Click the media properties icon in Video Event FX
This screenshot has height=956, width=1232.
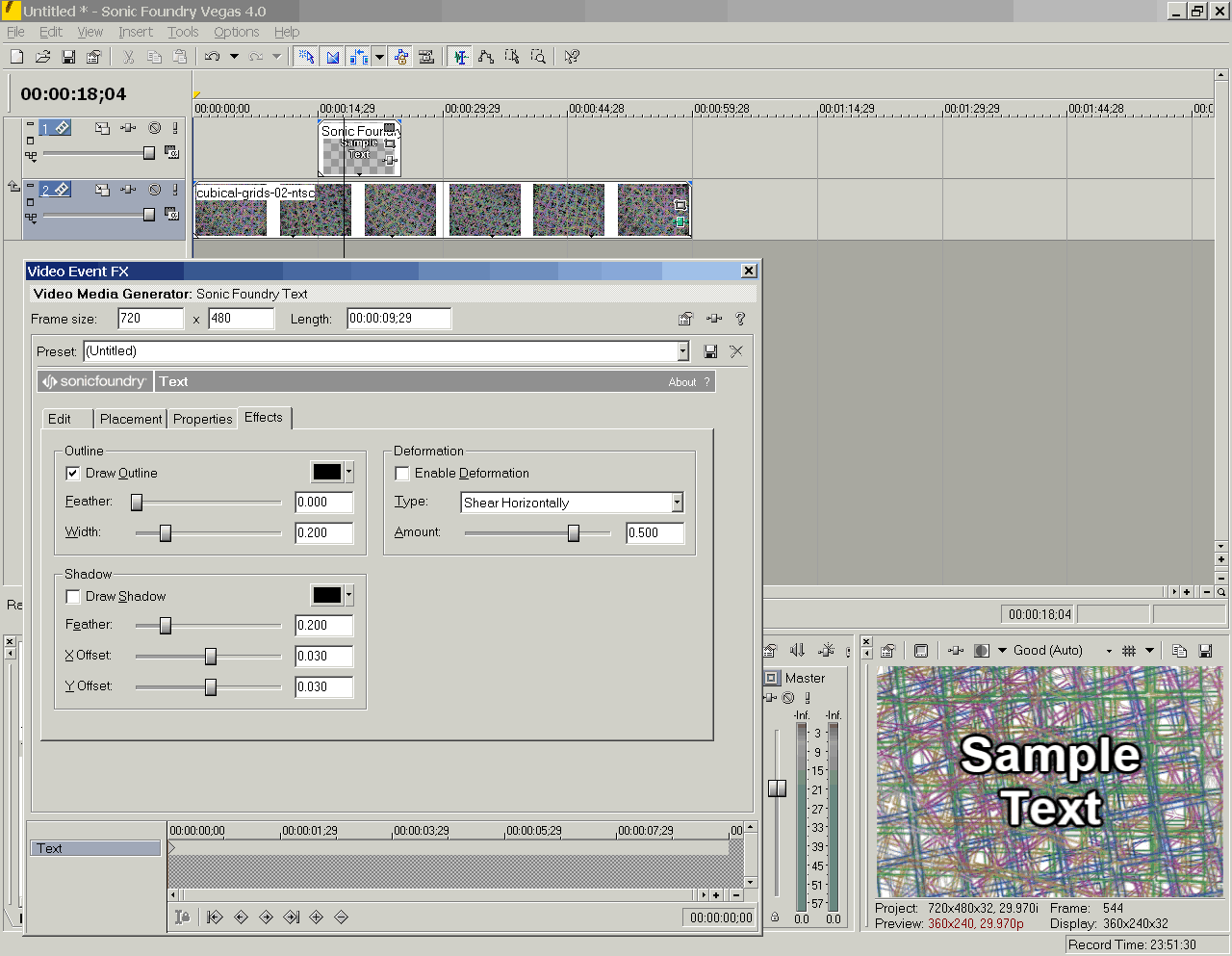(685, 319)
